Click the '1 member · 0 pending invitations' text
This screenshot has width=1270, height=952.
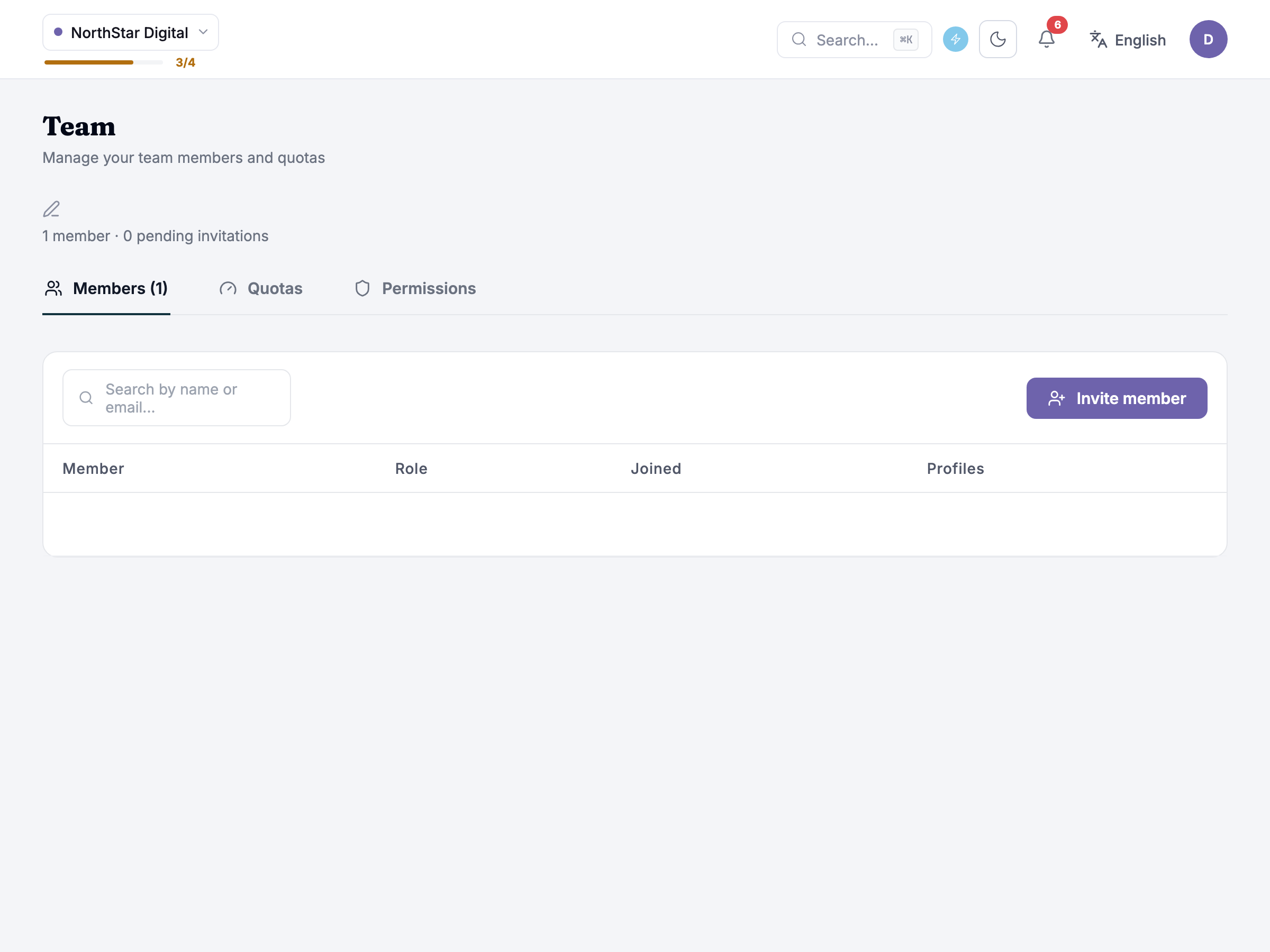156,236
